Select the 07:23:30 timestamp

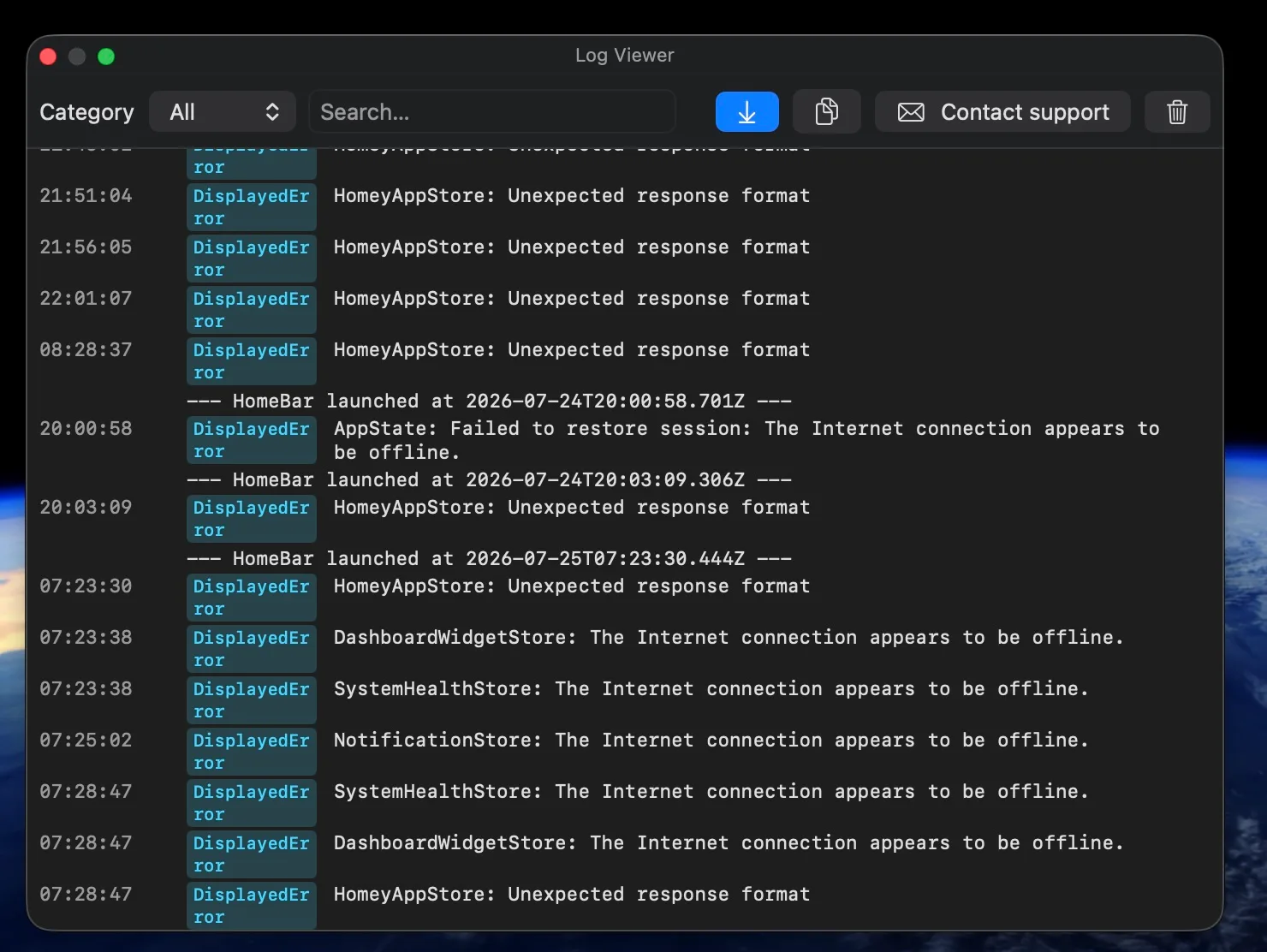(86, 586)
